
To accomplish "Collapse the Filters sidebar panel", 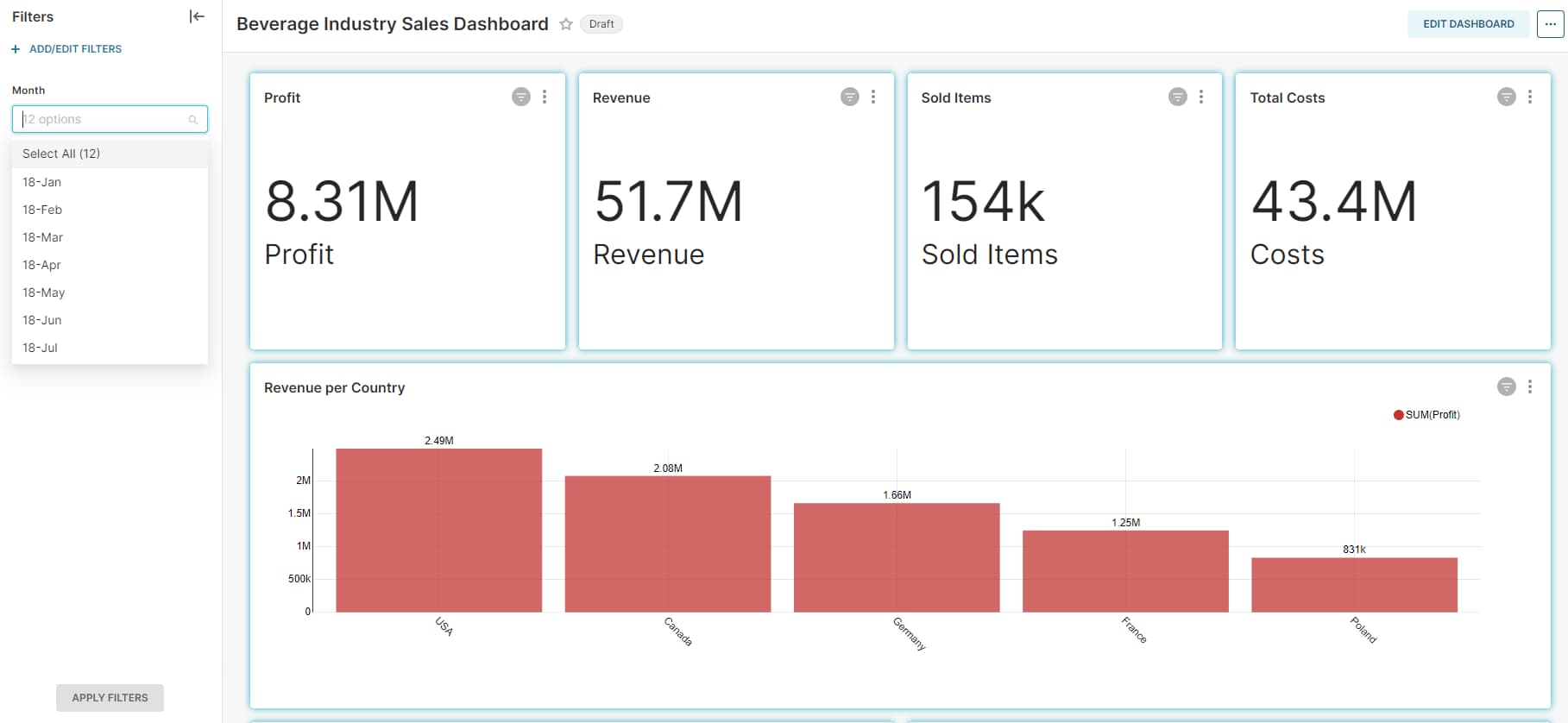I will click(x=197, y=16).
